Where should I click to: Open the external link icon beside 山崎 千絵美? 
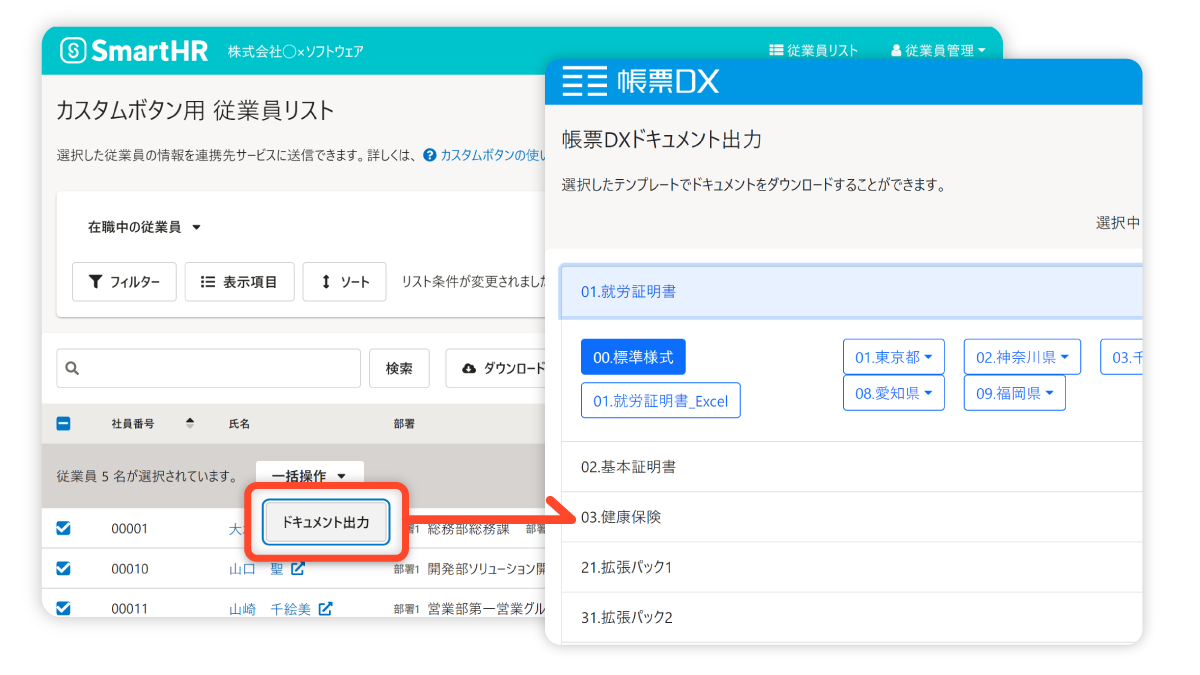click(325, 608)
